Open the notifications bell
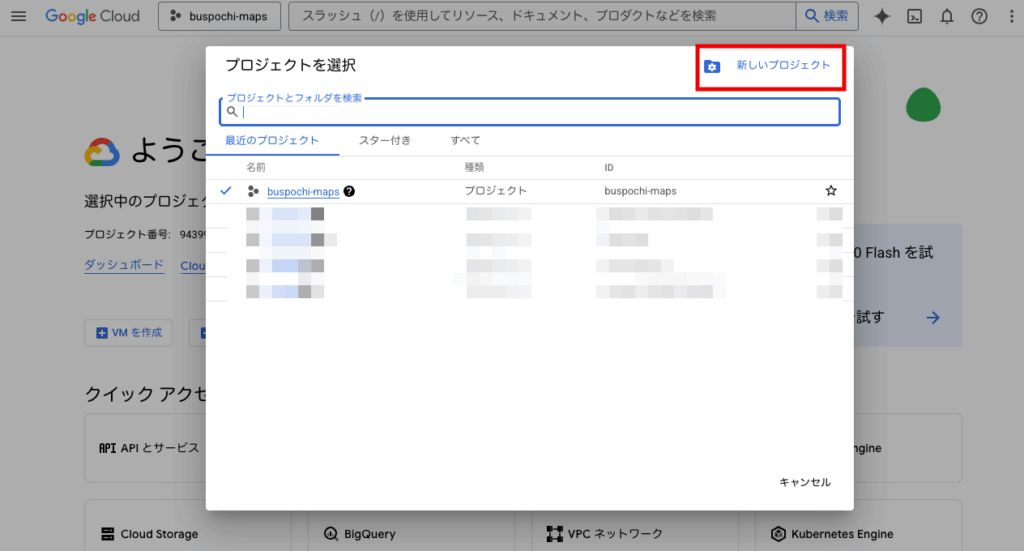Image resolution: width=1024 pixels, height=551 pixels. (x=946, y=16)
